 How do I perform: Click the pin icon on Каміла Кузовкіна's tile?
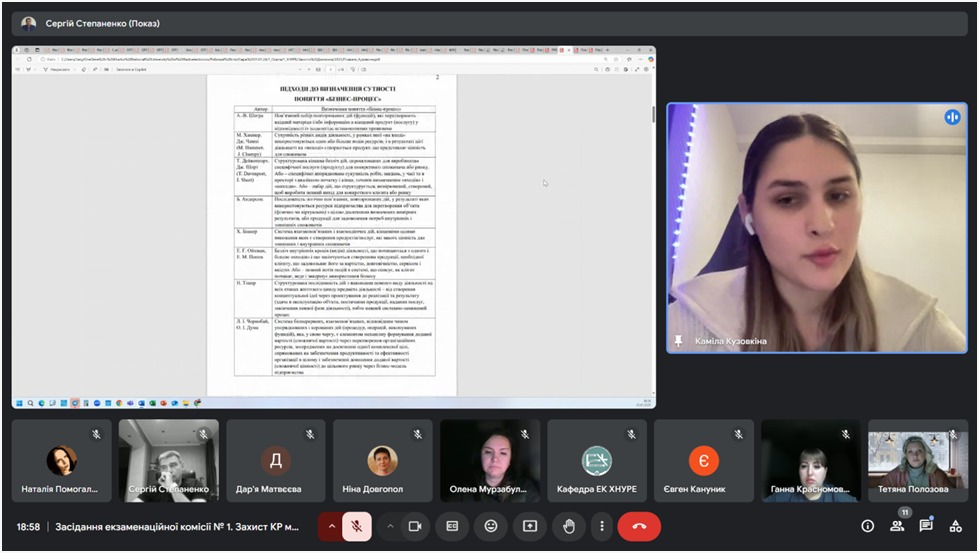click(x=680, y=341)
